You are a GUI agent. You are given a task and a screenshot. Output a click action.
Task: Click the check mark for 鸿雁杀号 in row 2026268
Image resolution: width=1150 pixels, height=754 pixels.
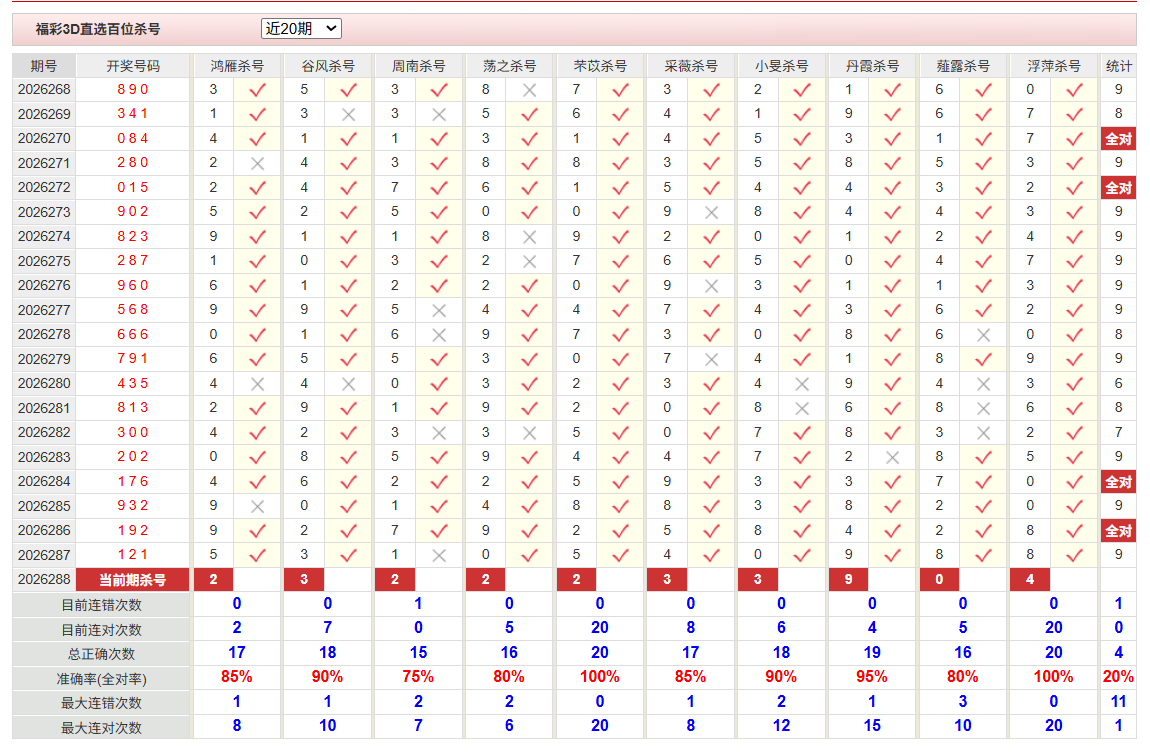point(257,90)
